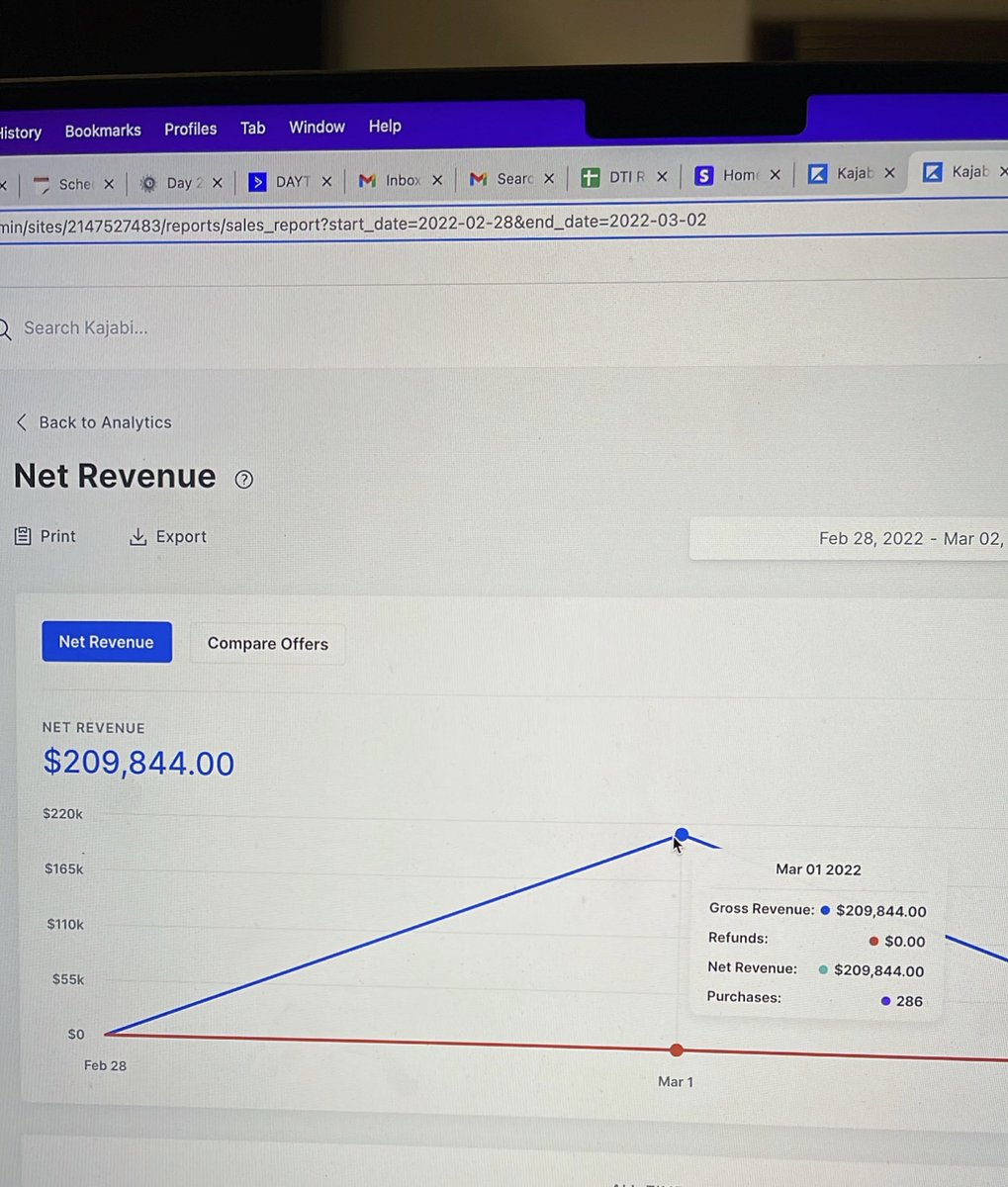Open the help icon beside Net Revenue heading
1008x1187 pixels.
243,480
